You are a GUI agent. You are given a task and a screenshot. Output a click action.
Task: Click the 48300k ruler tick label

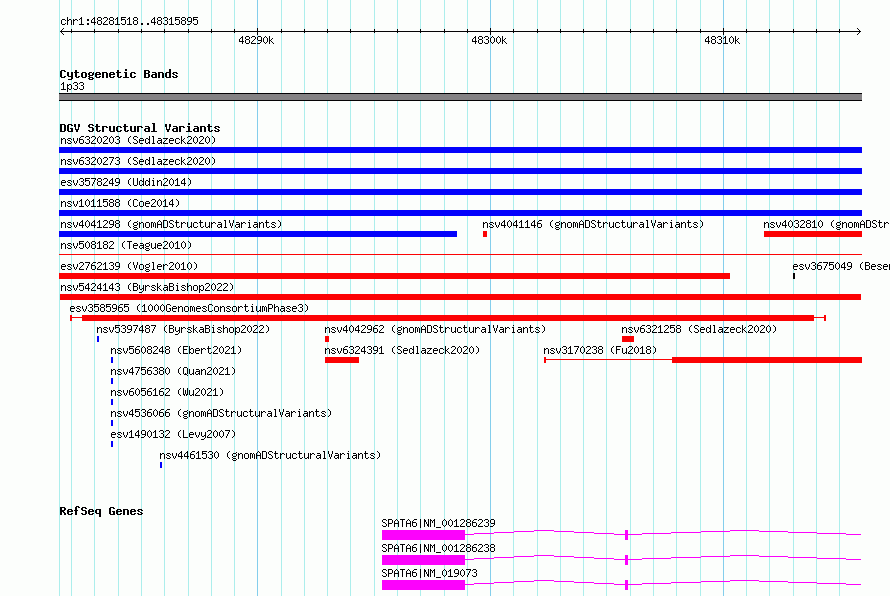pyautogui.click(x=489, y=40)
